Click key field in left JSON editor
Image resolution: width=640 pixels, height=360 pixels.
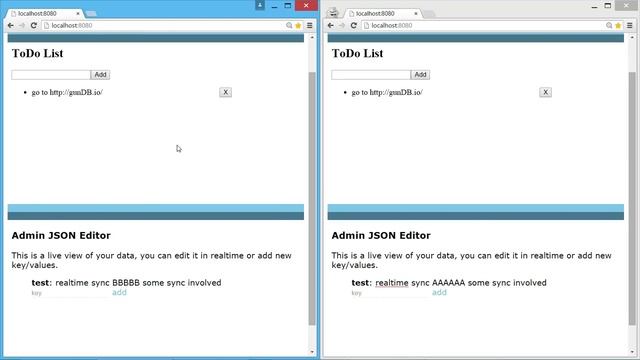pos(69,293)
